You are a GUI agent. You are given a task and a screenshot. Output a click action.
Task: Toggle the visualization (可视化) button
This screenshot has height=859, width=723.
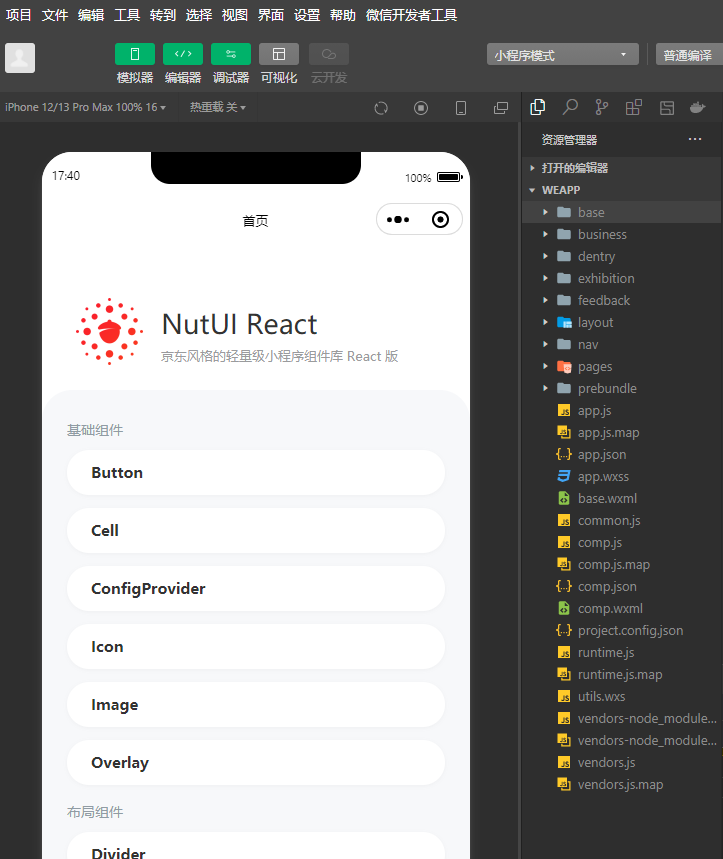pyautogui.click(x=279, y=54)
